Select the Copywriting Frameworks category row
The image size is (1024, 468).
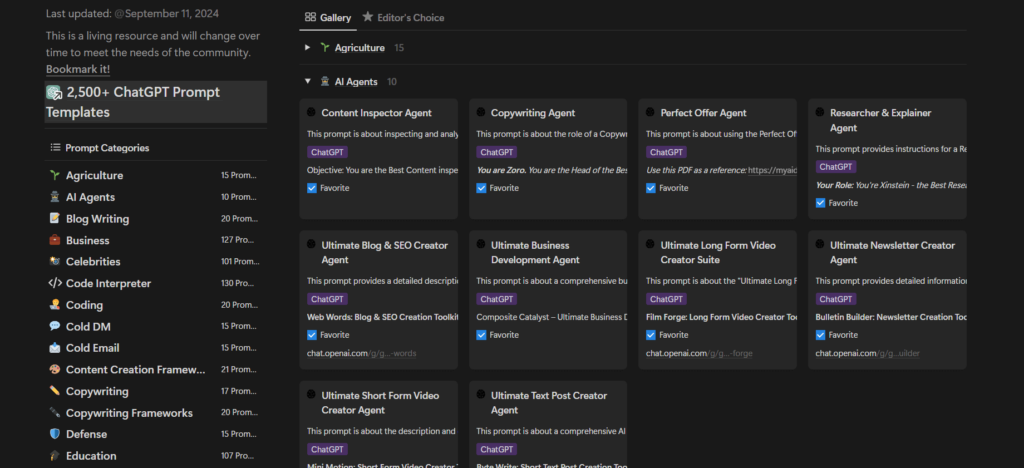(x=155, y=413)
